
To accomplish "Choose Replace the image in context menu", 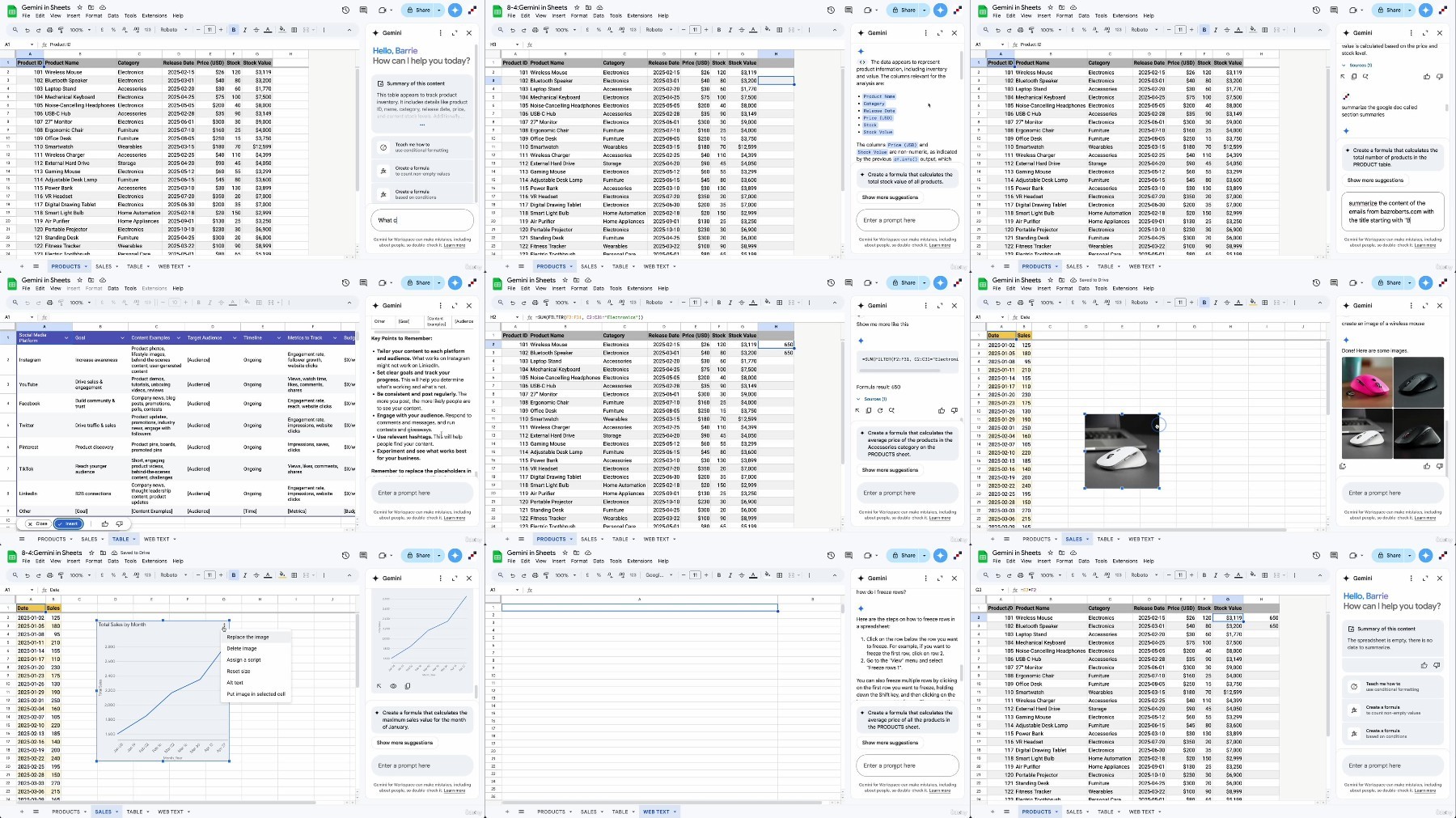I will [248, 637].
